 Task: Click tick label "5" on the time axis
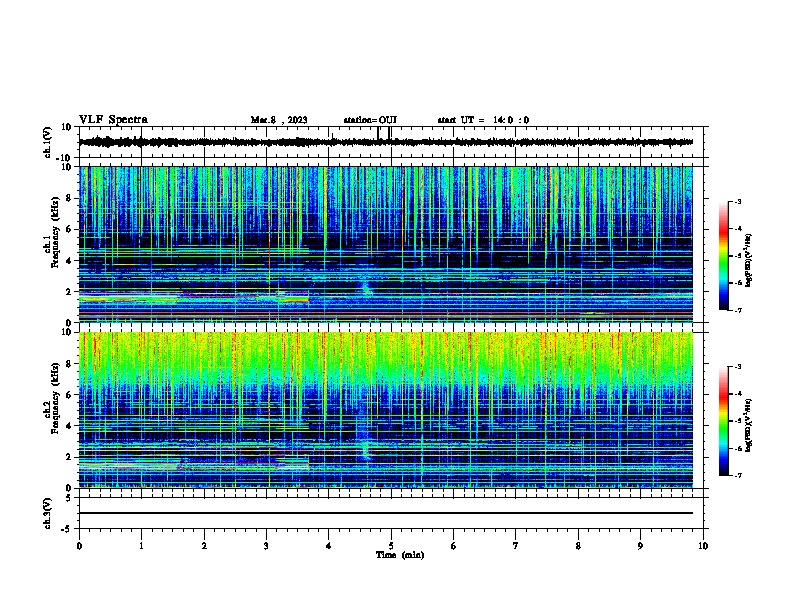[x=391, y=546]
